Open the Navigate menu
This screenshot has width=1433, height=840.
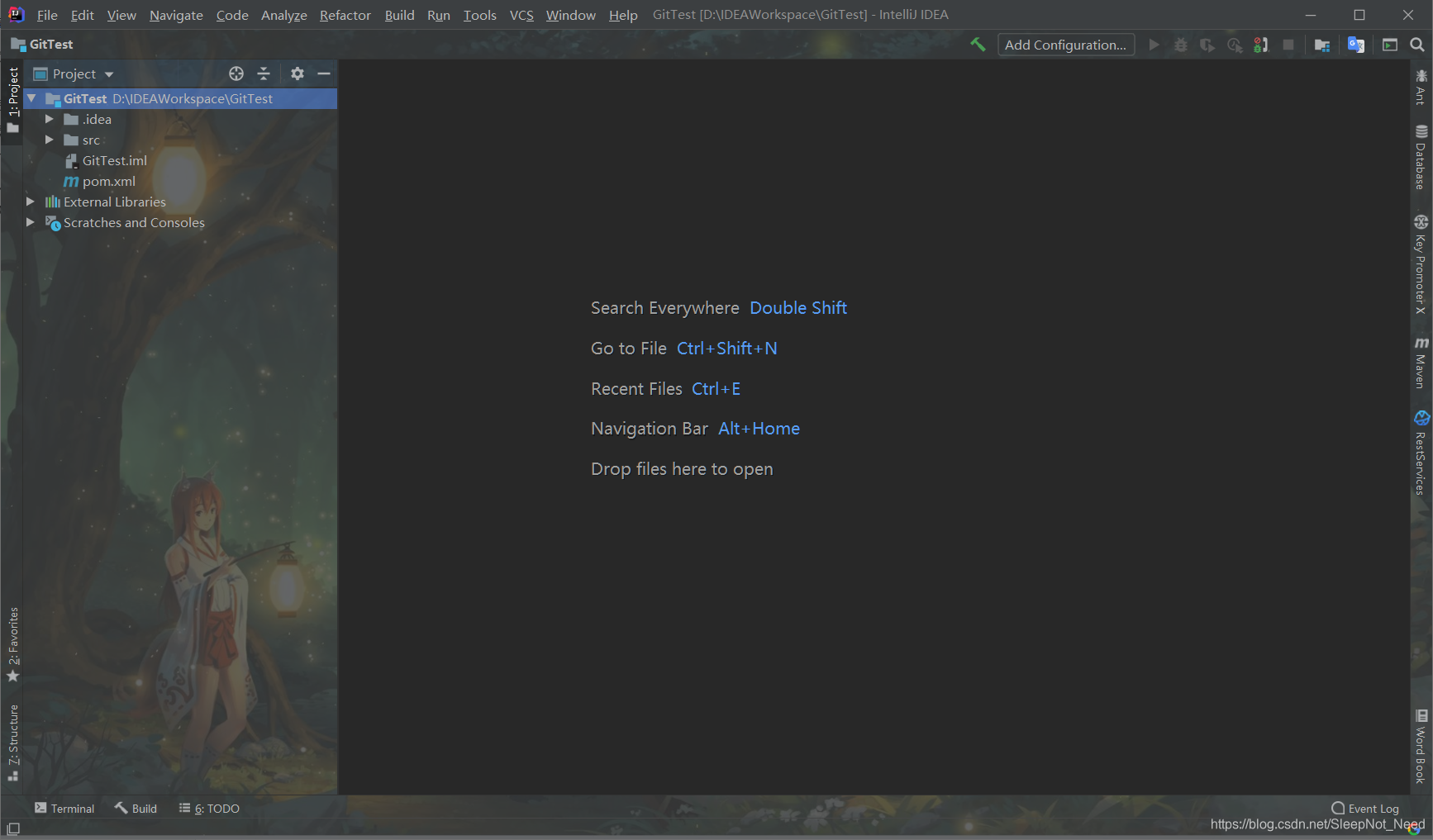[x=176, y=15]
